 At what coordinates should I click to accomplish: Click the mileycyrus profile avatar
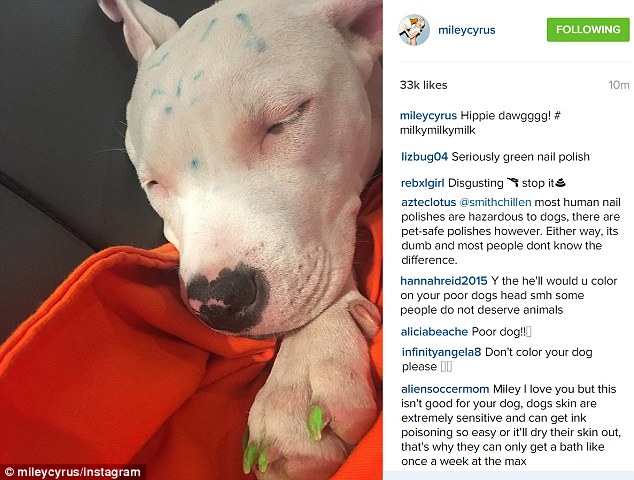(x=414, y=30)
